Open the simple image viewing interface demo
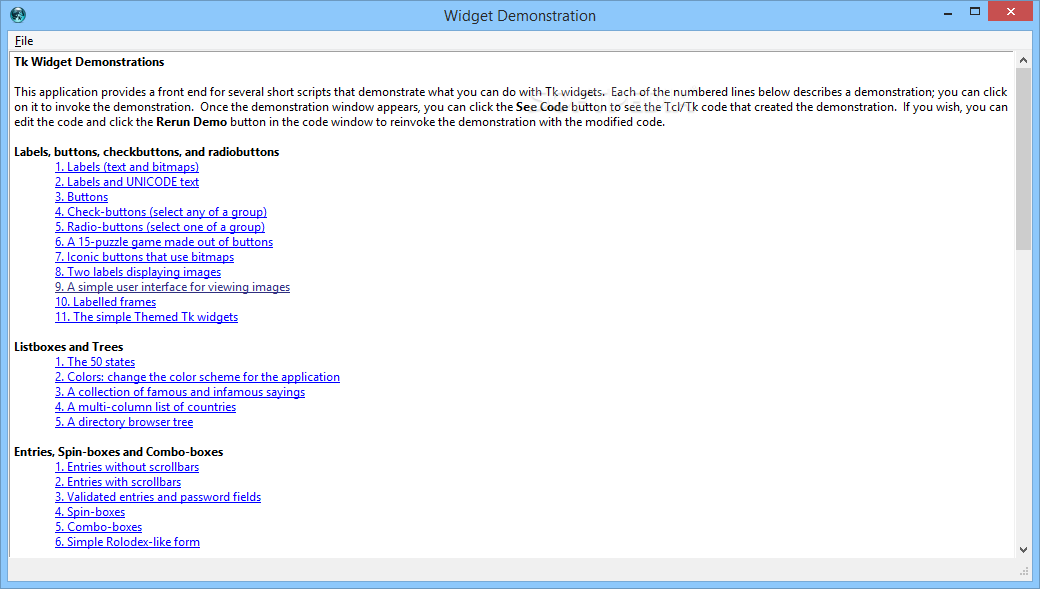The image size is (1040, 589). coord(172,287)
